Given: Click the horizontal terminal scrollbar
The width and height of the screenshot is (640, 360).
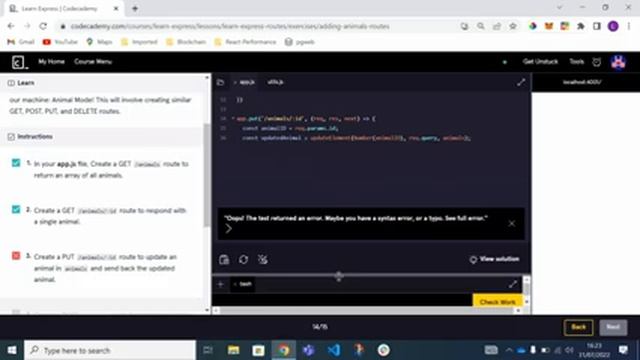Looking at the screenshot, I should pos(367,311).
